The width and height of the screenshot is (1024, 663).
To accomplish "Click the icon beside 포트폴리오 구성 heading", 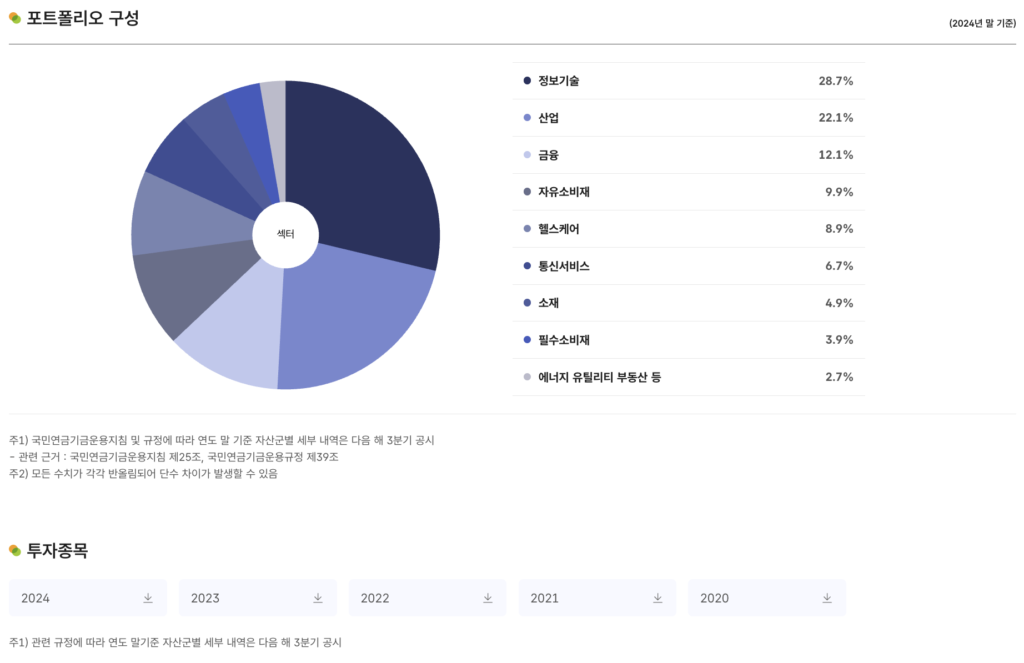I will pos(15,18).
